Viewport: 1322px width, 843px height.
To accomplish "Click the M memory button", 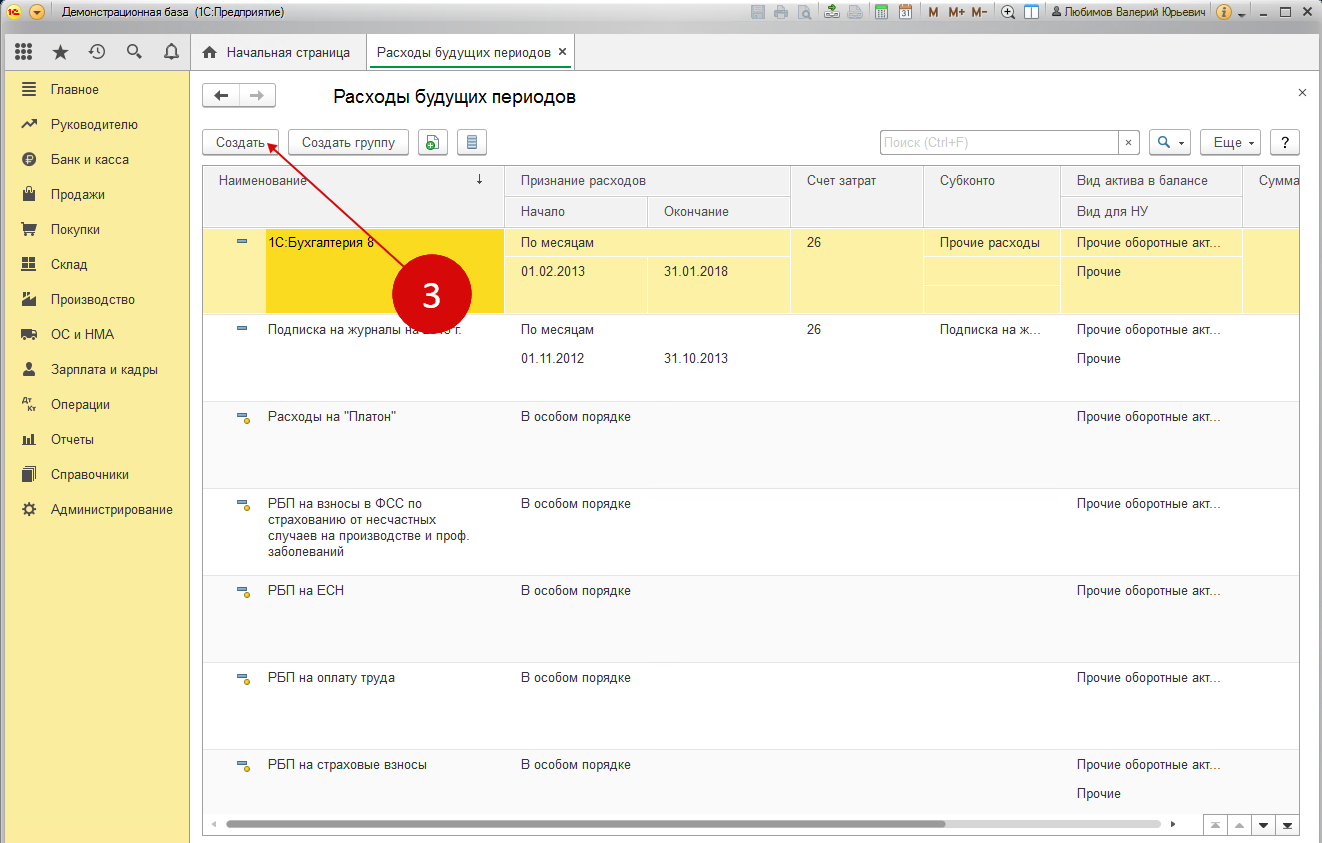I will [x=933, y=12].
